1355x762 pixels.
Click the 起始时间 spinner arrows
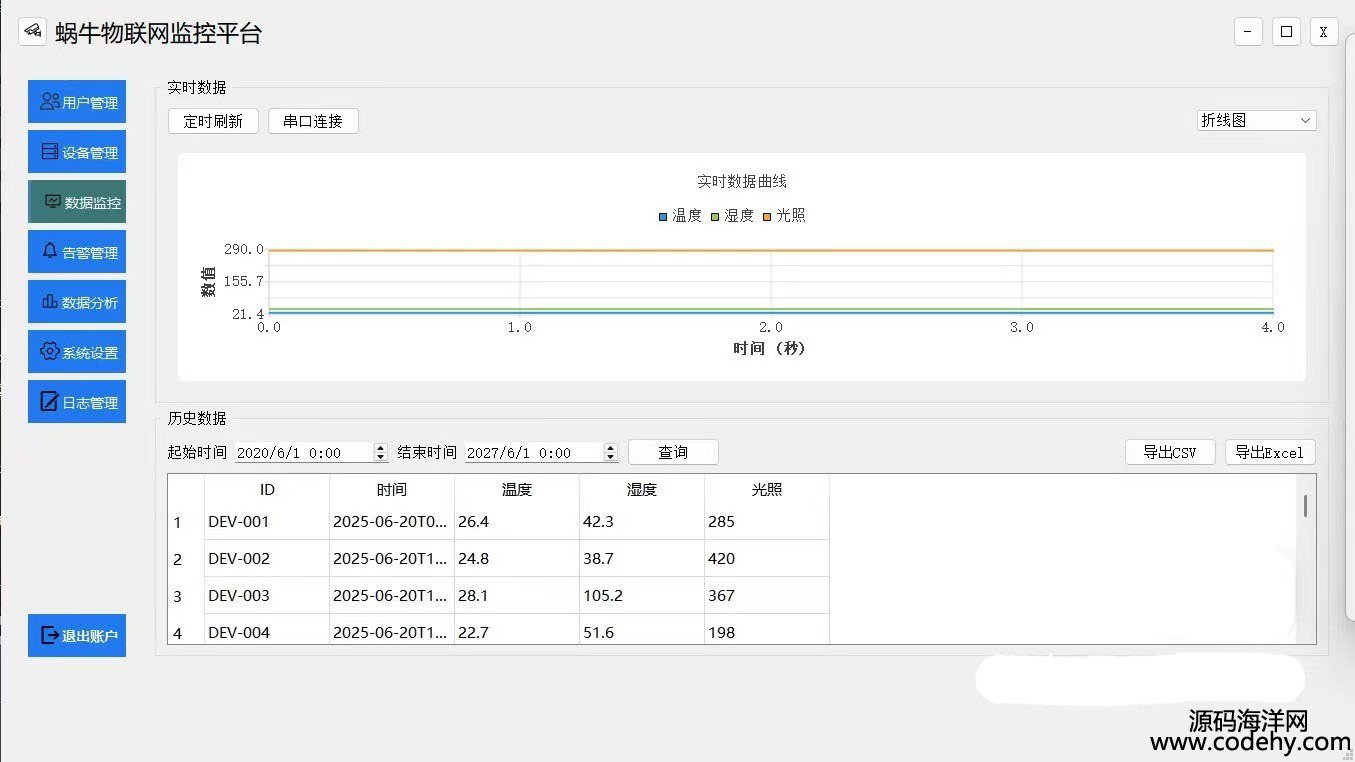(380, 452)
